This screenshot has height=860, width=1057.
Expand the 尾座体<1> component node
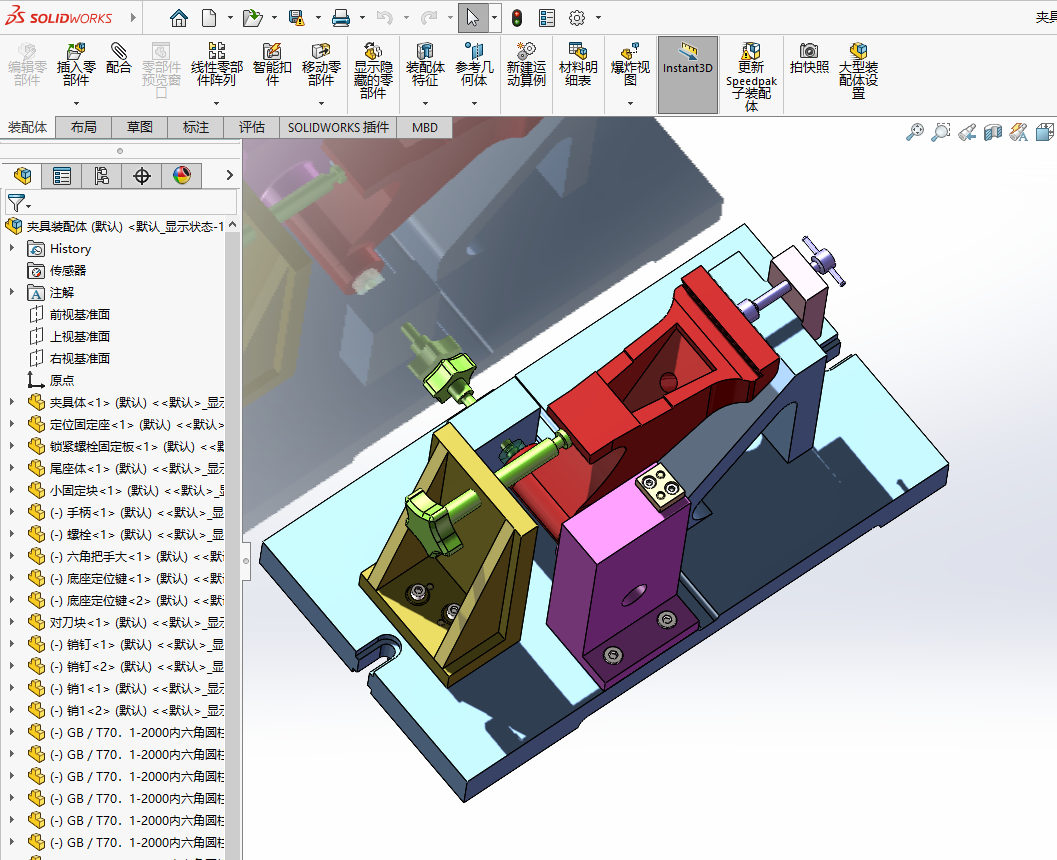coord(11,468)
